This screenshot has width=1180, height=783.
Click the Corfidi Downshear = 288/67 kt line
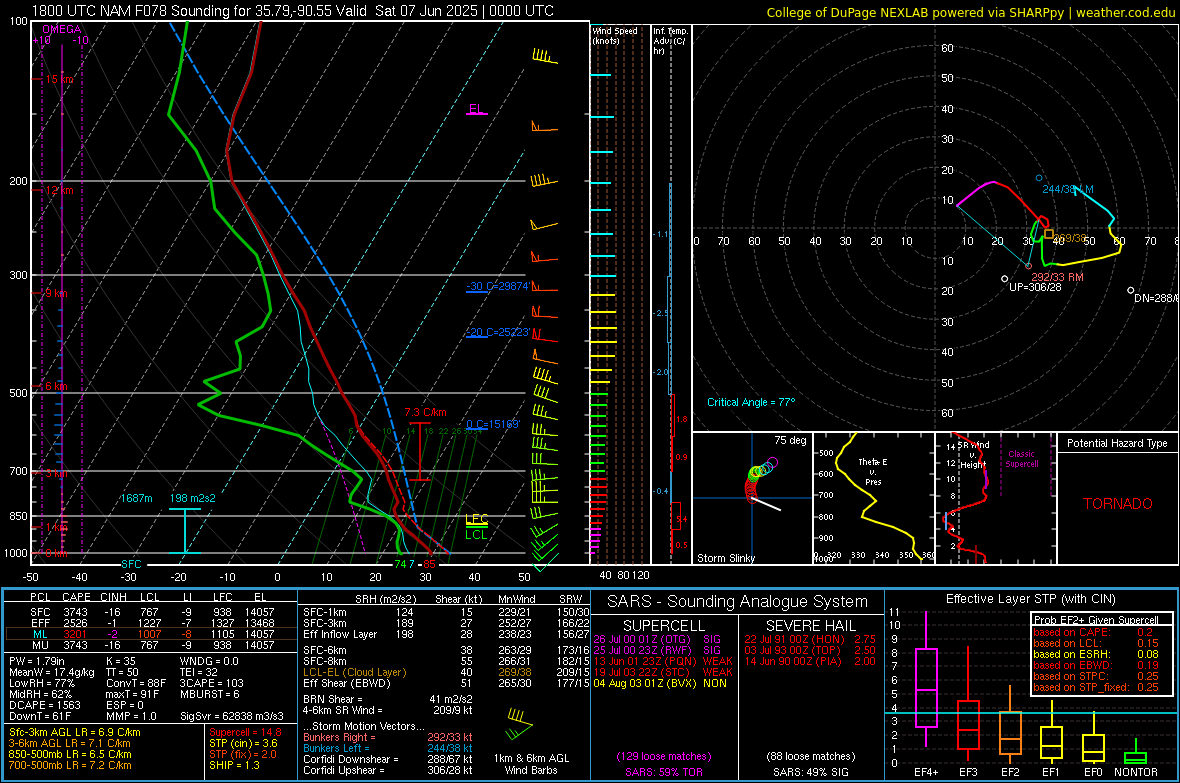point(388,760)
